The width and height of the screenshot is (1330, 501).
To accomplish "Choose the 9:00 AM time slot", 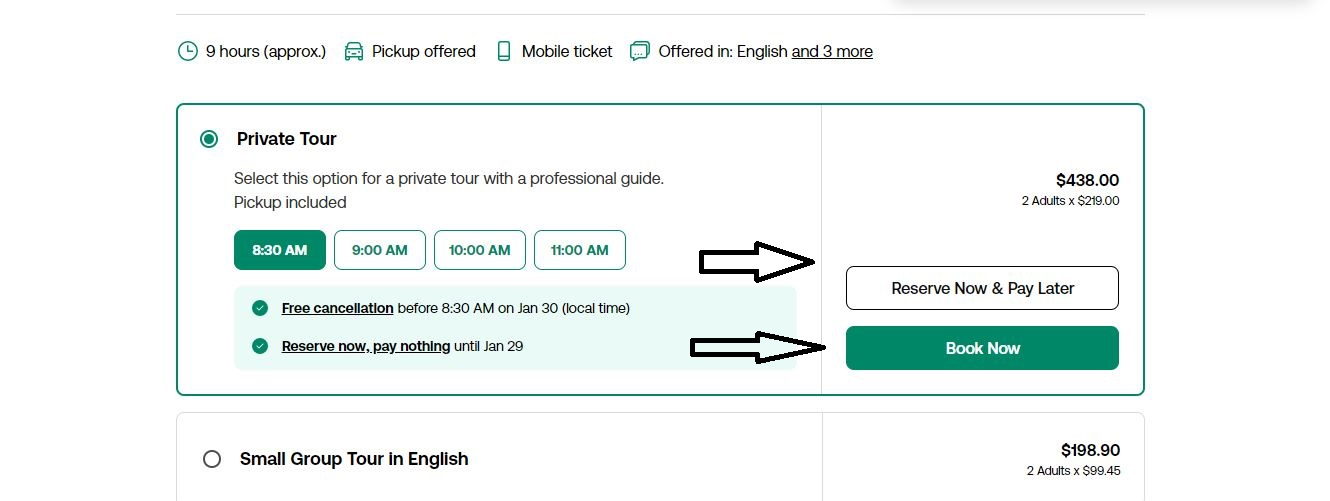I will (380, 250).
